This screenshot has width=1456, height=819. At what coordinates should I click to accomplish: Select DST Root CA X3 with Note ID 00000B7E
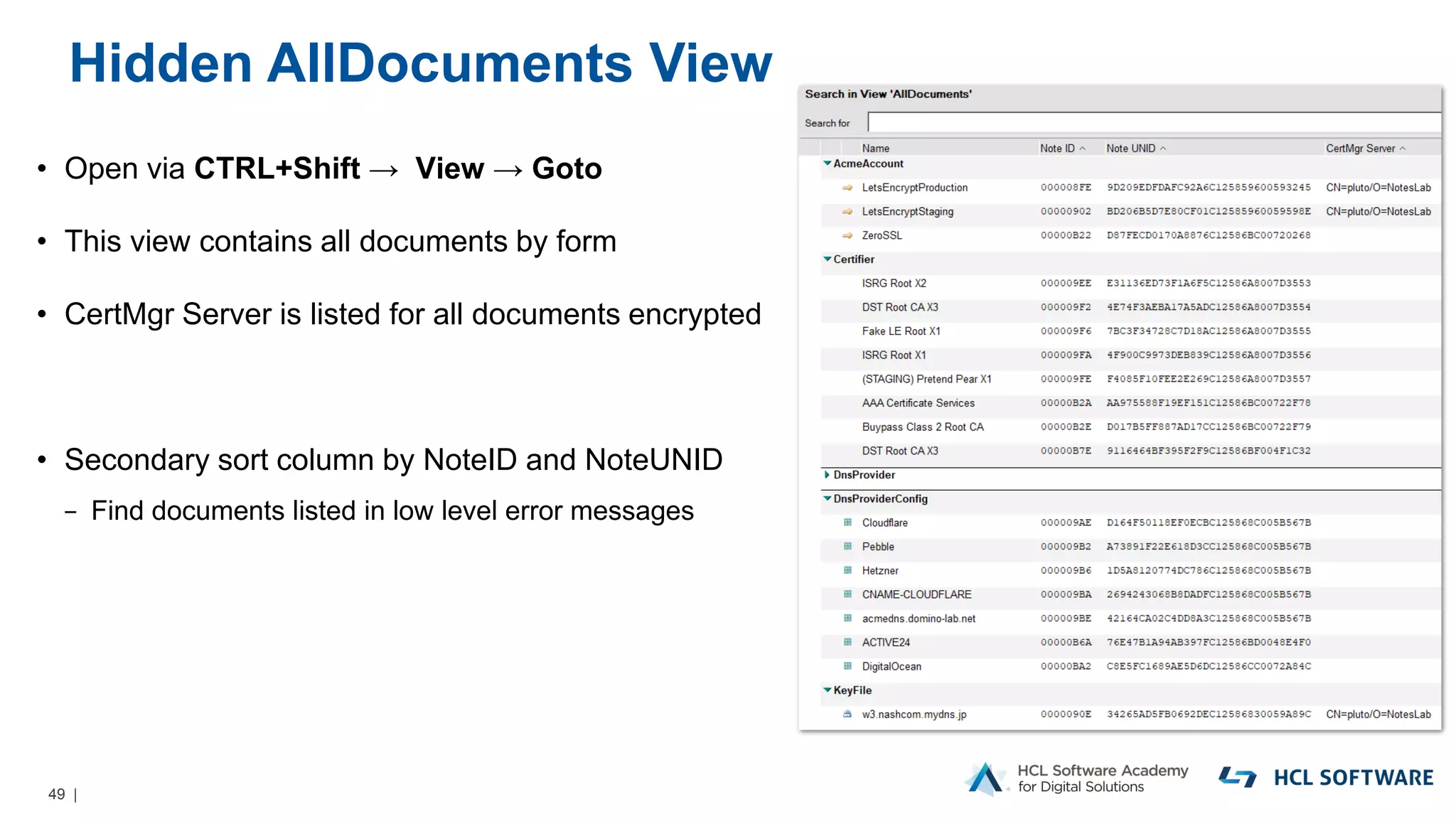coord(1130,451)
